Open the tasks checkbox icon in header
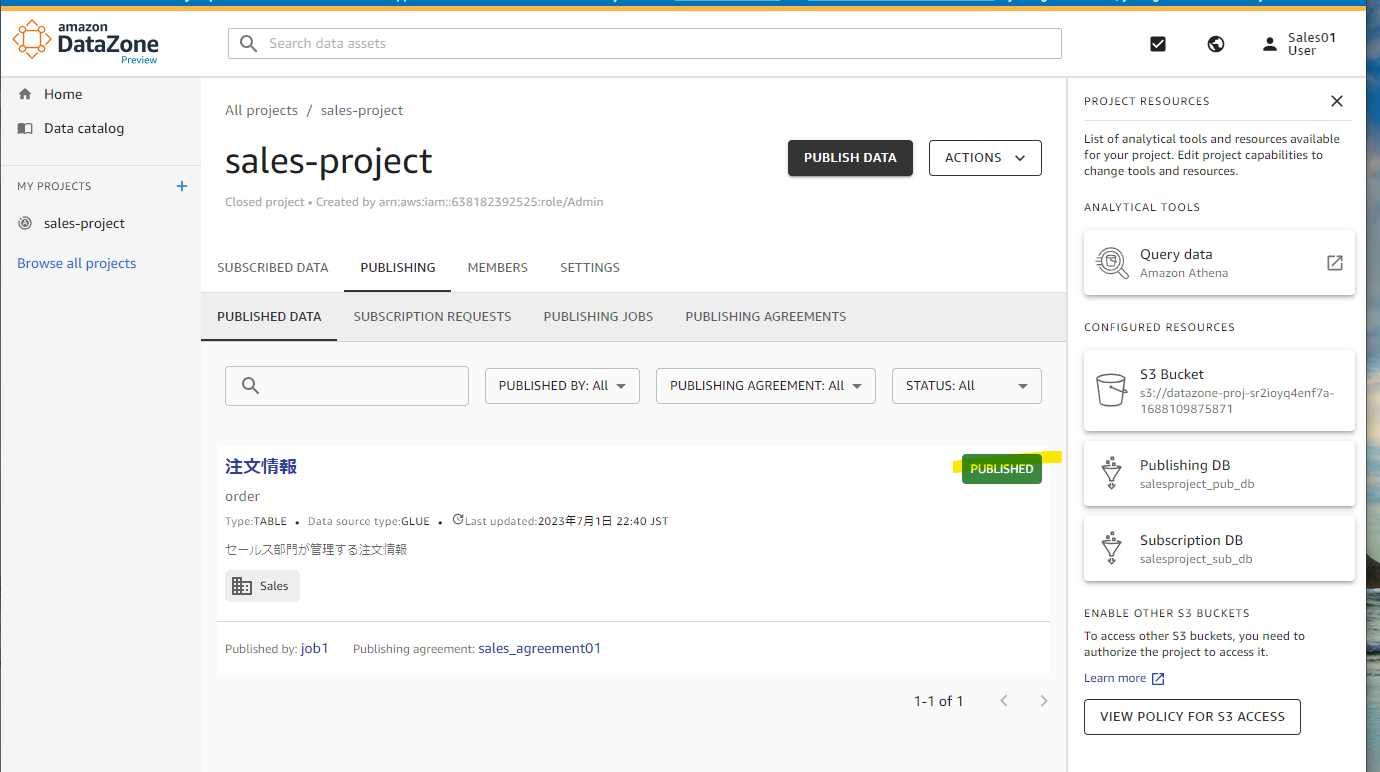The width and height of the screenshot is (1380, 772). click(x=1158, y=44)
